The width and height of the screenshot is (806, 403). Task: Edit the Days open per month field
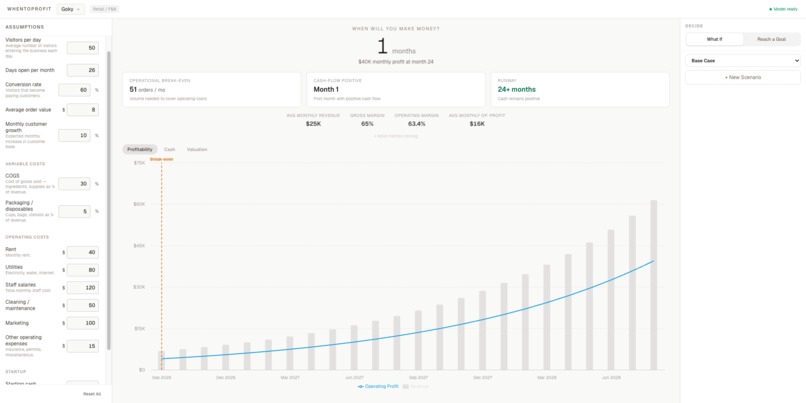pos(83,70)
